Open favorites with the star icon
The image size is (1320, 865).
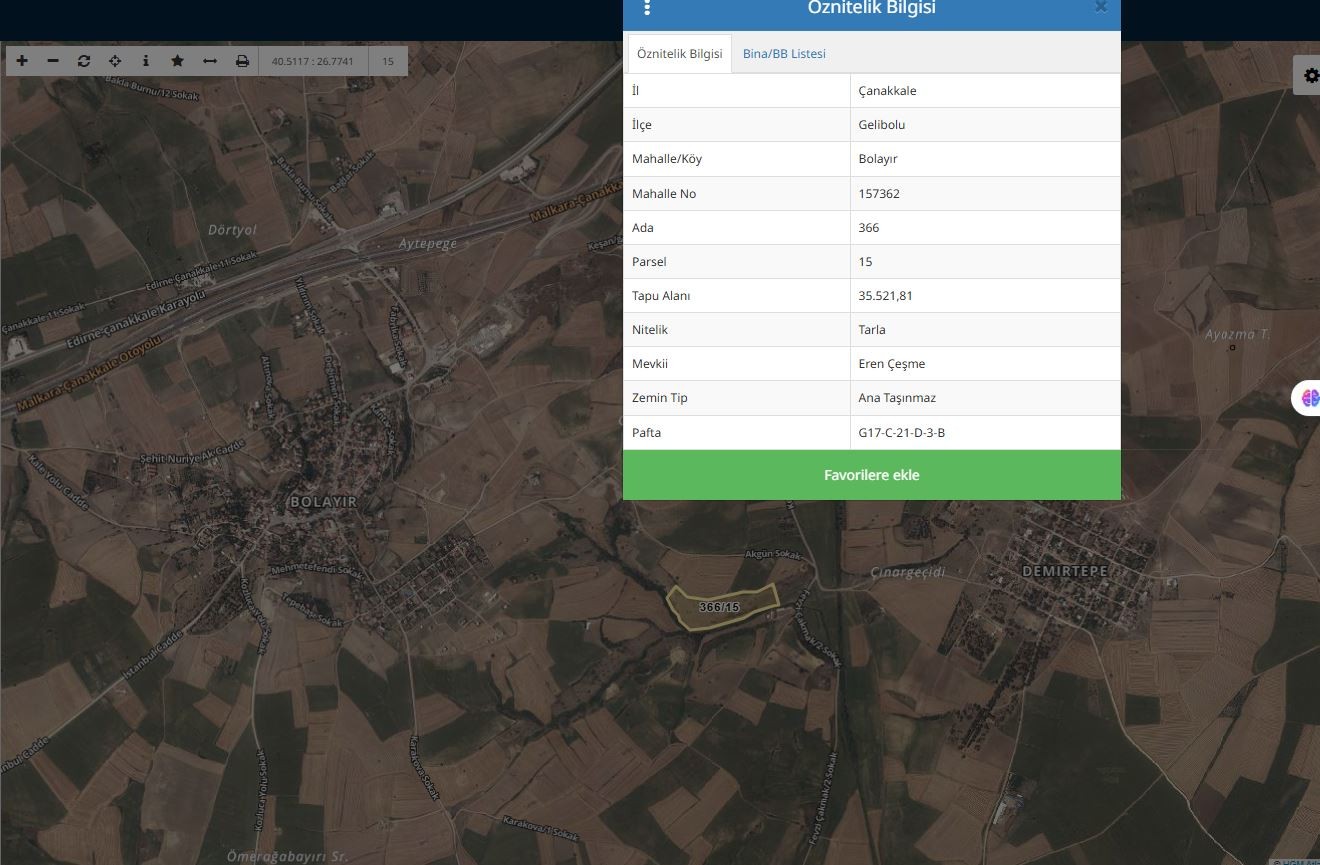177,61
